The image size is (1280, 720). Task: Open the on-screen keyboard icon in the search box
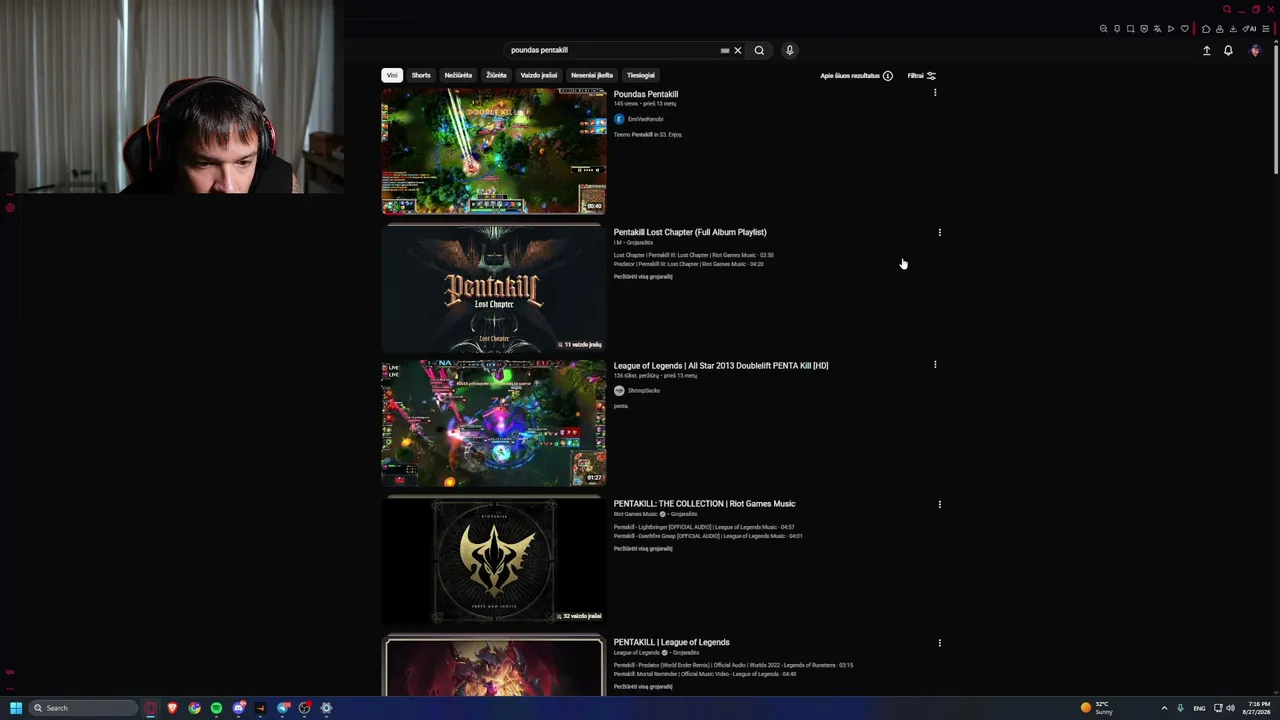[x=725, y=50]
